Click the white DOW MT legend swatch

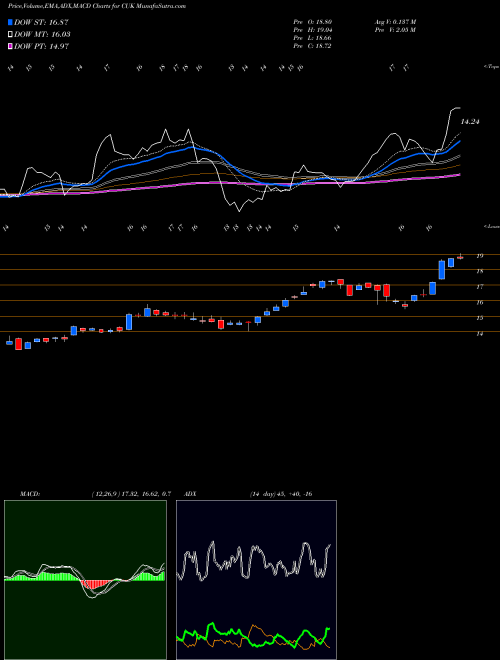tap(11, 35)
